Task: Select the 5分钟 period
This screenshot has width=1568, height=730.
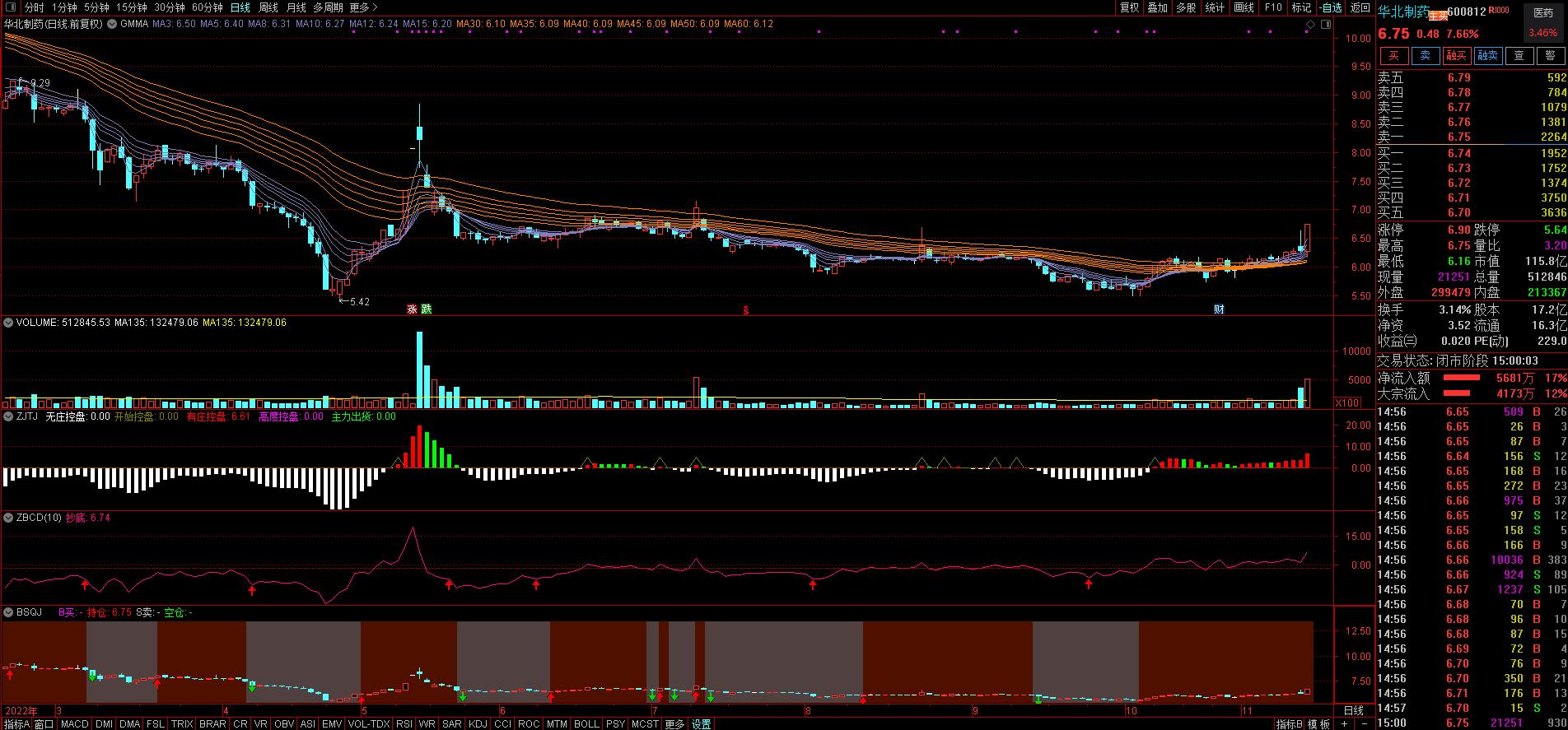Action: click(96, 7)
